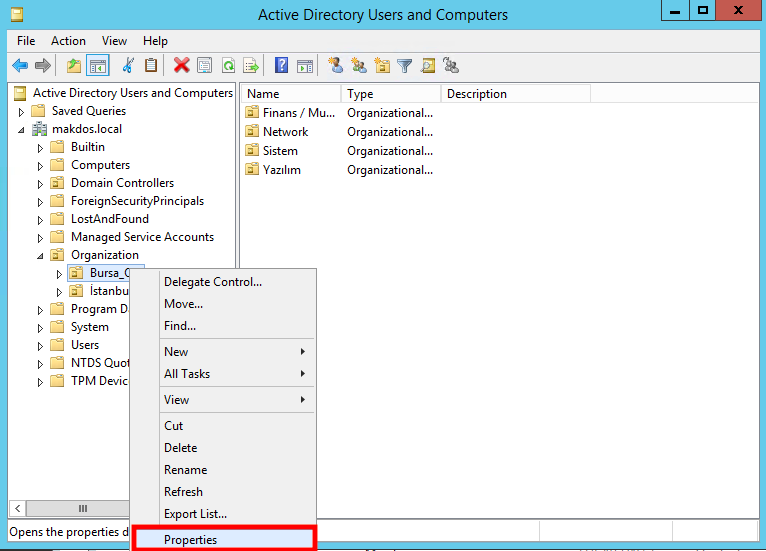The width and height of the screenshot is (766, 551).
Task: Open the View submenu in context menu
Action: point(224,400)
